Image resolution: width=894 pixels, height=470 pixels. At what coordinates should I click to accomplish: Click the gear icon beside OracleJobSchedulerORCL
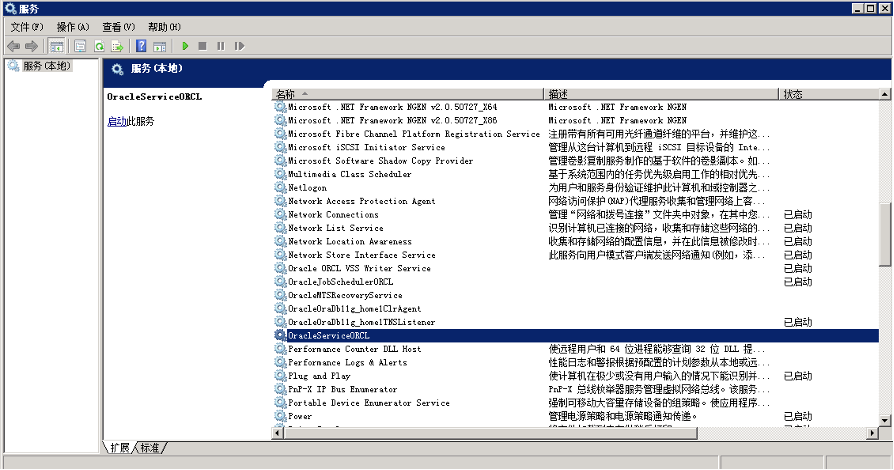click(x=280, y=282)
